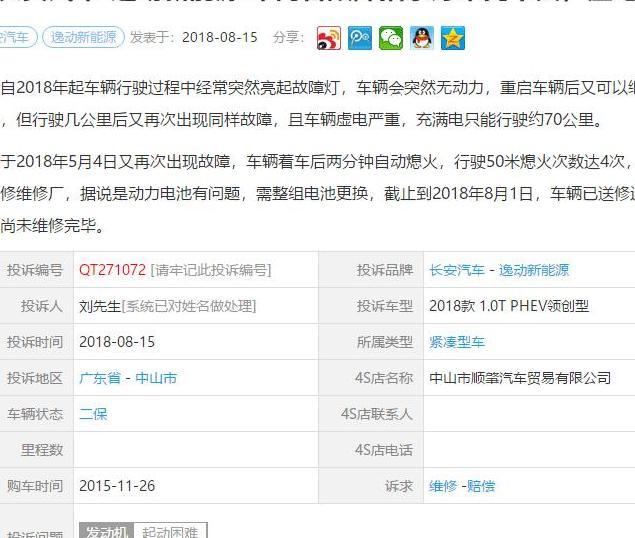Select the 起动困难 problem tag
635x538 pixels.
coord(170,531)
